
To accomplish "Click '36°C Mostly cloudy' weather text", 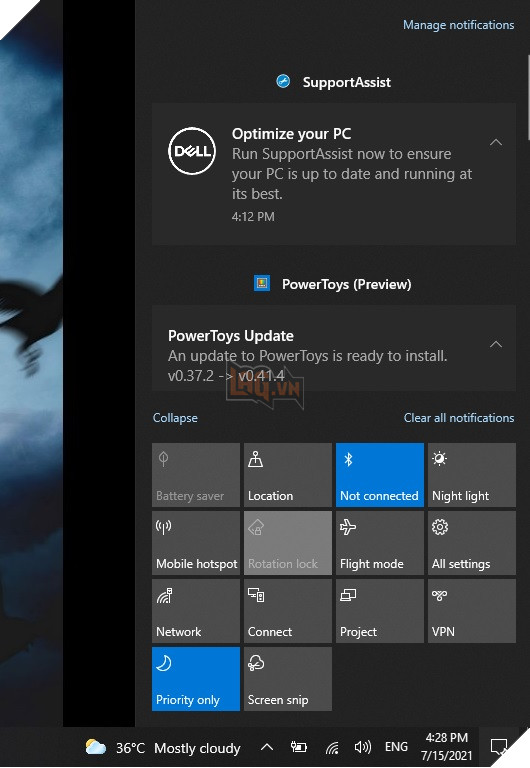I will pyautogui.click(x=178, y=748).
